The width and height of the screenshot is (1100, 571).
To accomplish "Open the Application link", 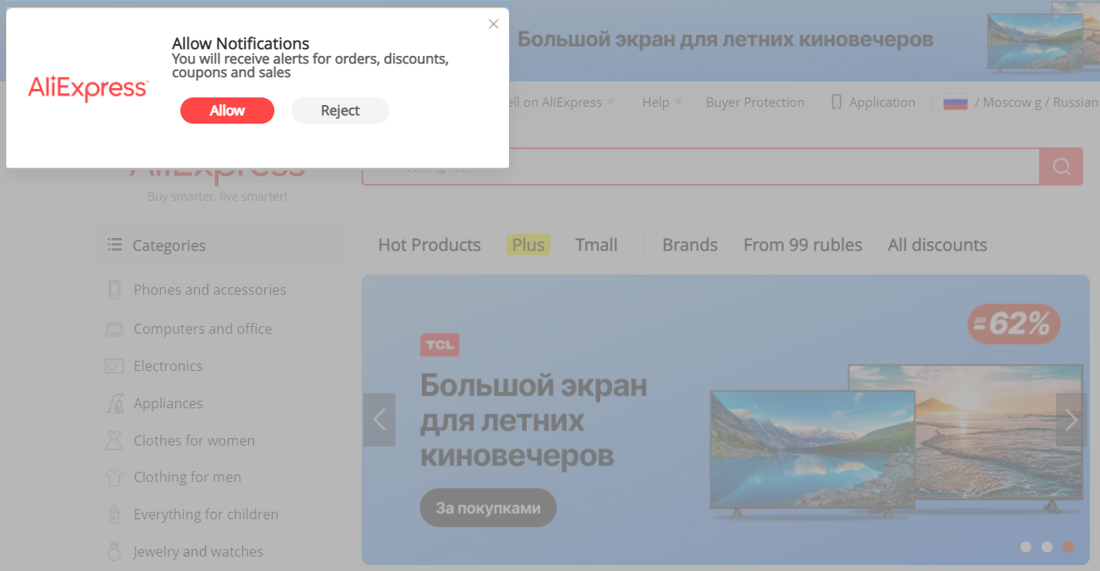I will click(882, 102).
